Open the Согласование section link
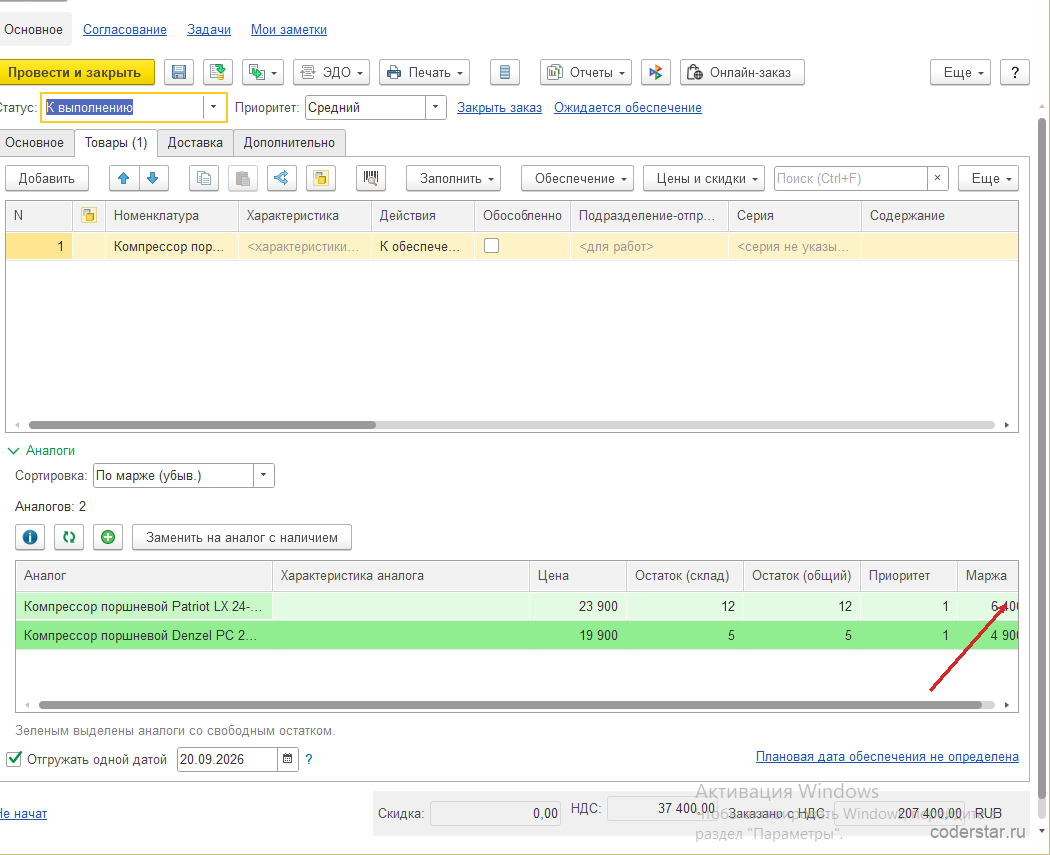 point(125,29)
